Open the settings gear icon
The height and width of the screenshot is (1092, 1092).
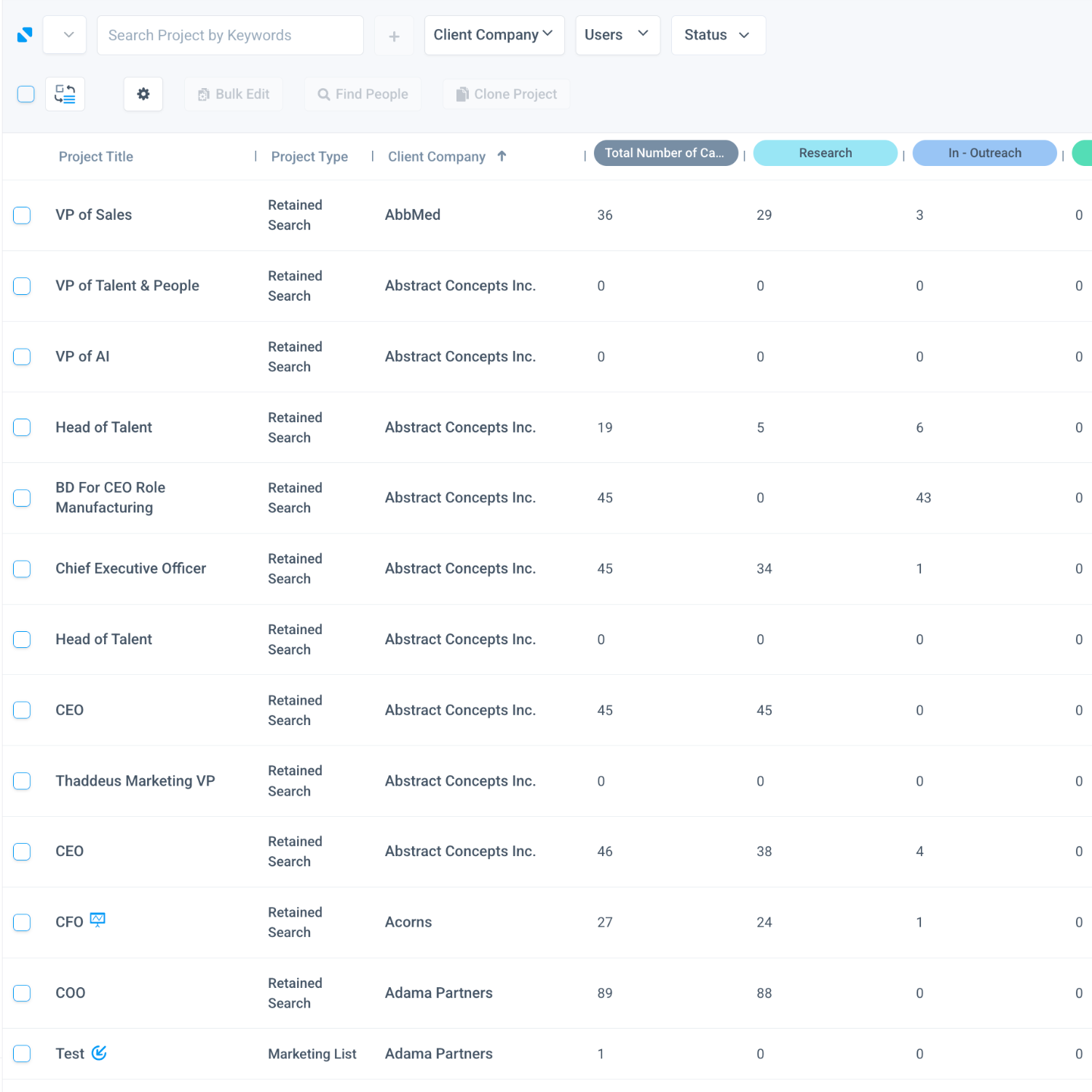pos(143,94)
